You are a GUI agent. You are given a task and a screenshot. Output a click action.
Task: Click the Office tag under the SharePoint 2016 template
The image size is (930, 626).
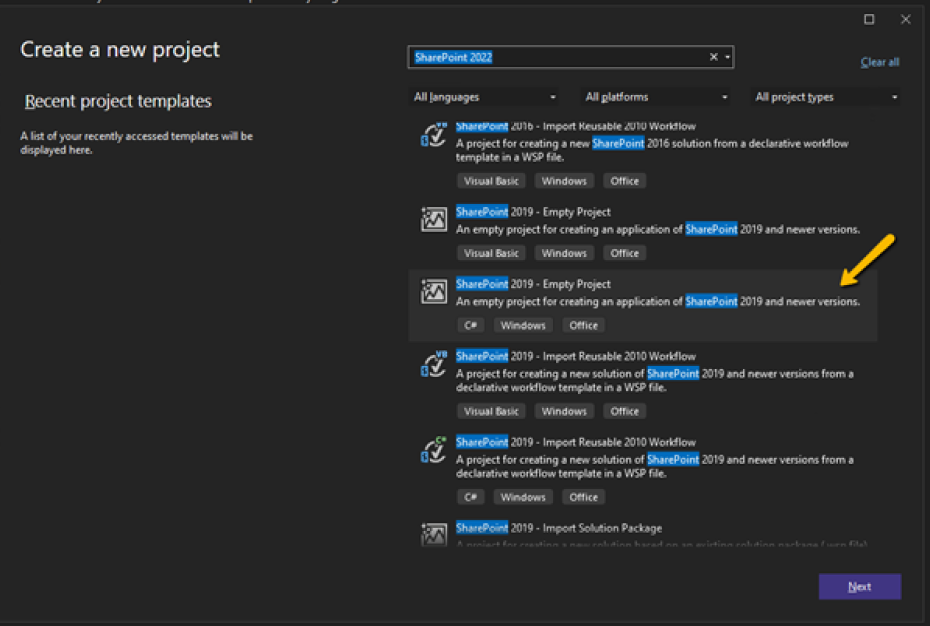(x=624, y=181)
